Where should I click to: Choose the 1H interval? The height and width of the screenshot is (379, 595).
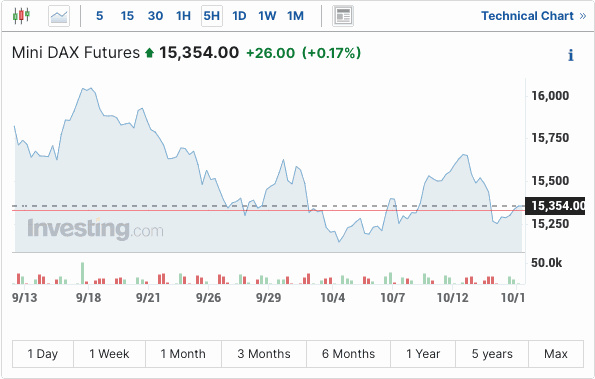183,16
